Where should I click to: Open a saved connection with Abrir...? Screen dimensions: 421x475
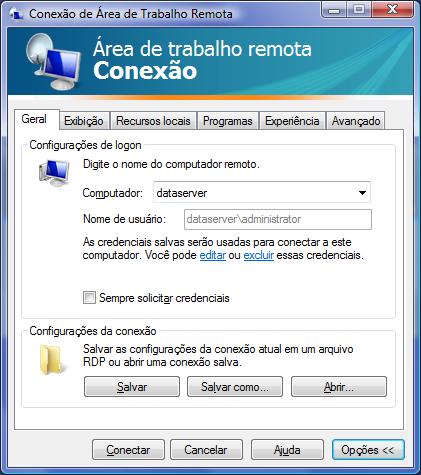coord(339,387)
